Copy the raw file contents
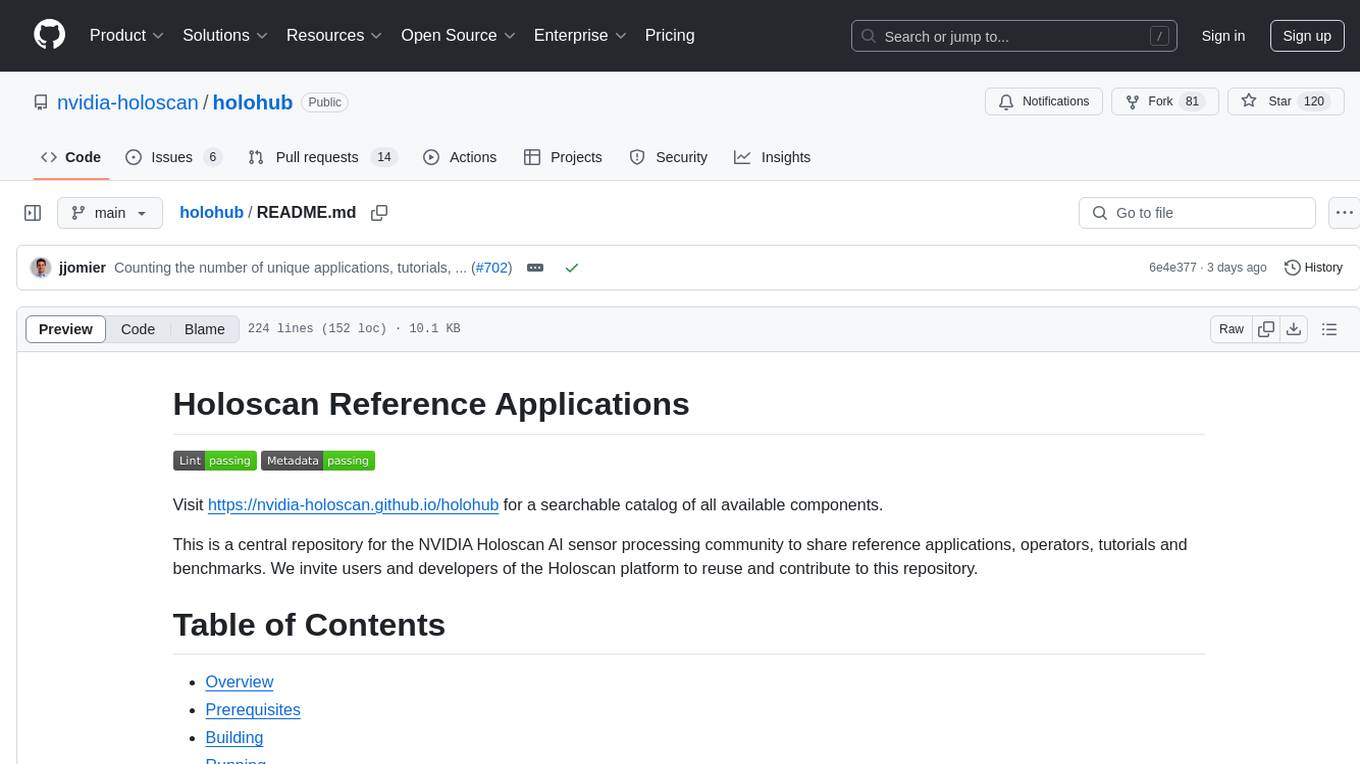The image size is (1360, 764). pyautogui.click(x=1266, y=329)
